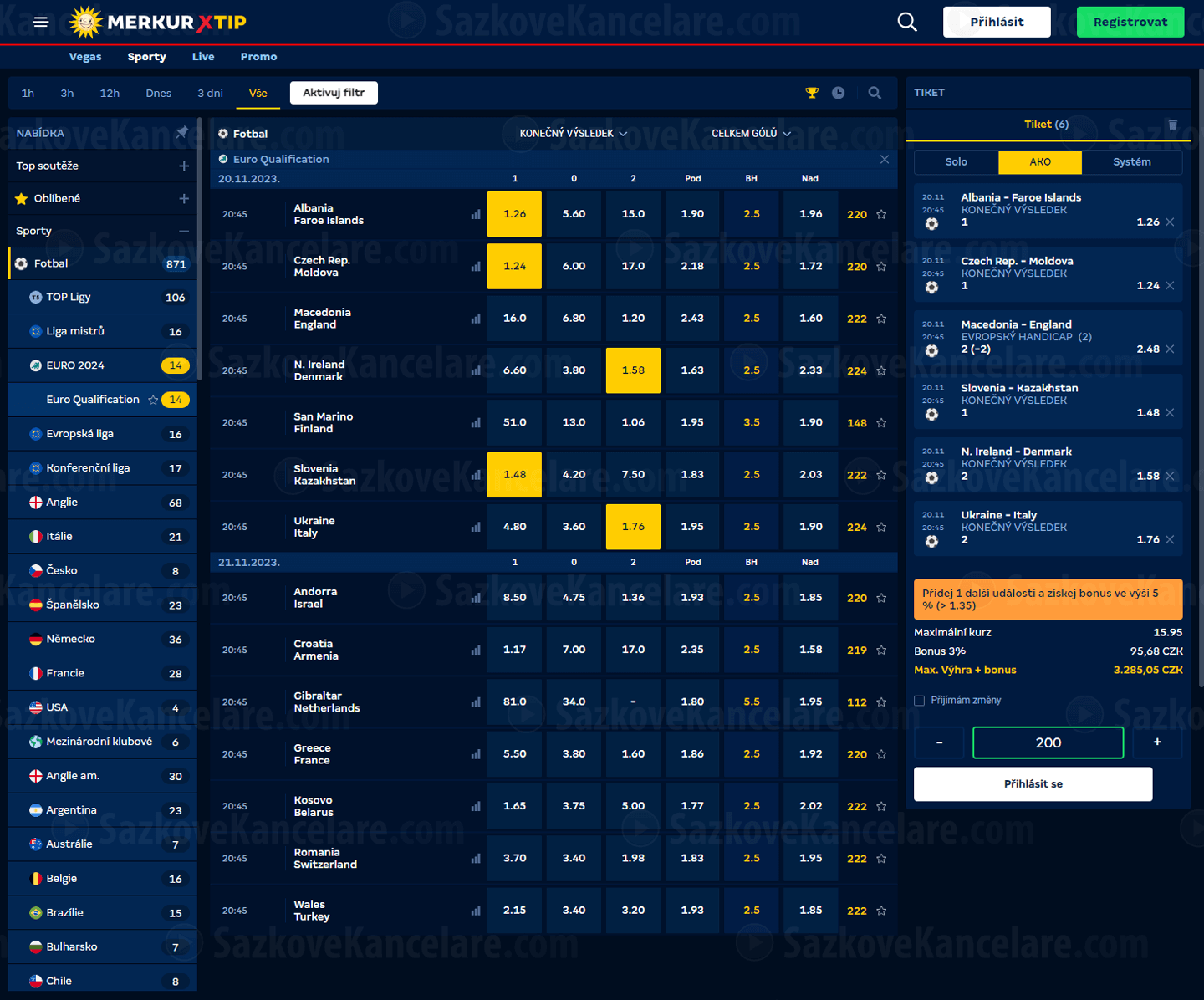1204x1000 pixels.
Task: Click the sidebar scrollbar
Action: tap(200, 249)
